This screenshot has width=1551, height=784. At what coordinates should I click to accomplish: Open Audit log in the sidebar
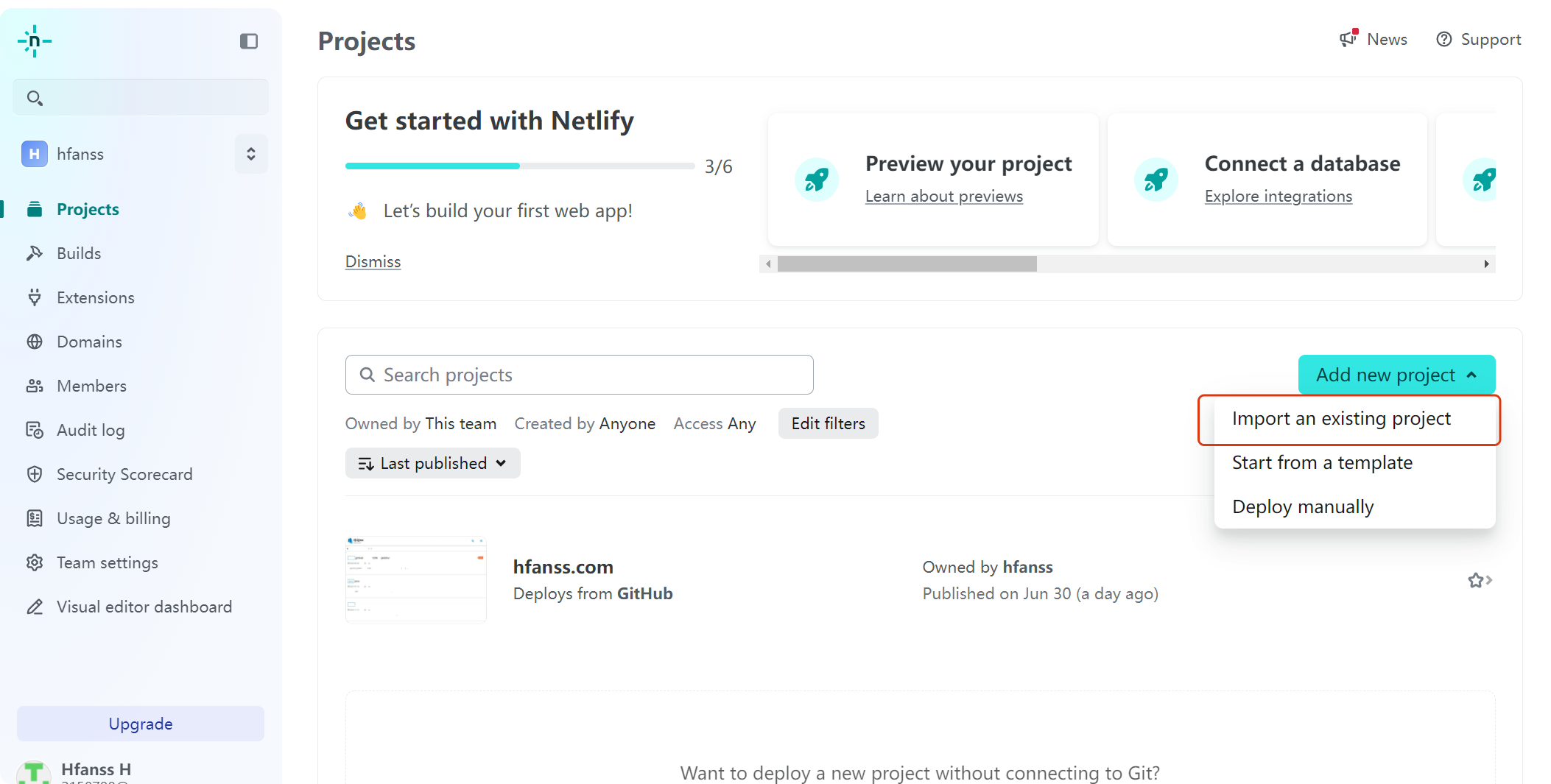[91, 430]
